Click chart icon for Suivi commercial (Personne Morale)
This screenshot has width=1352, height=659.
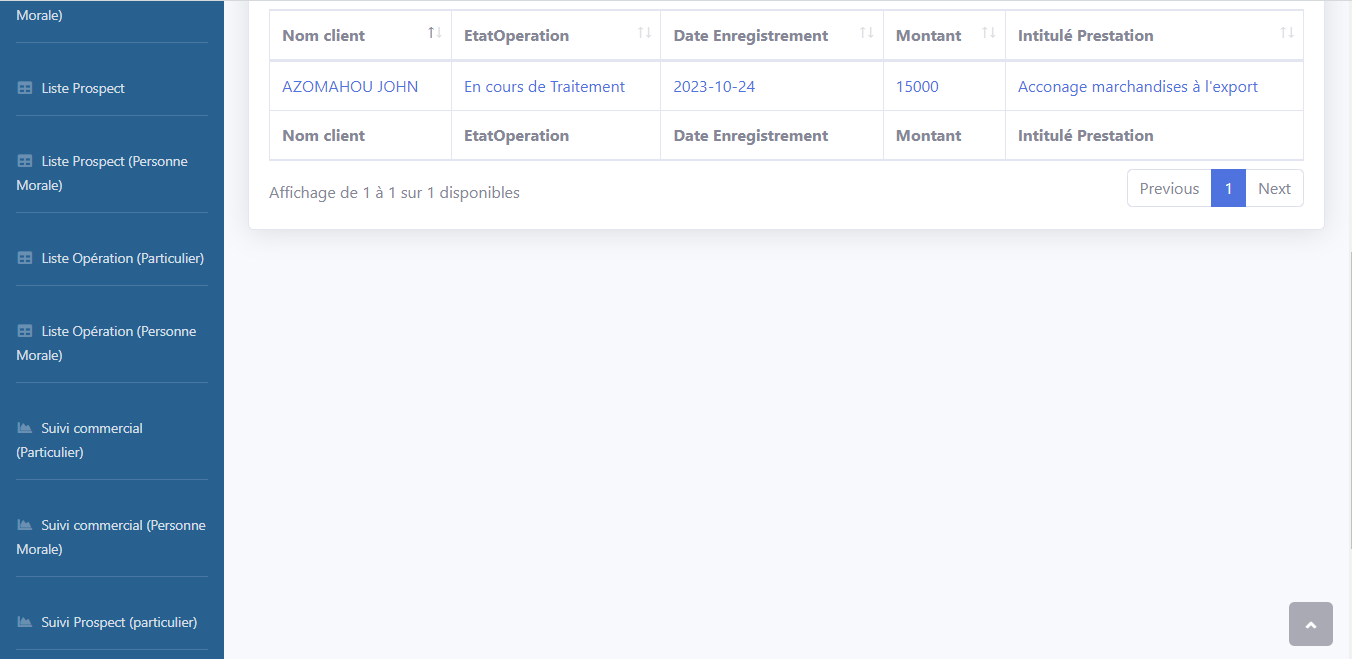25,525
